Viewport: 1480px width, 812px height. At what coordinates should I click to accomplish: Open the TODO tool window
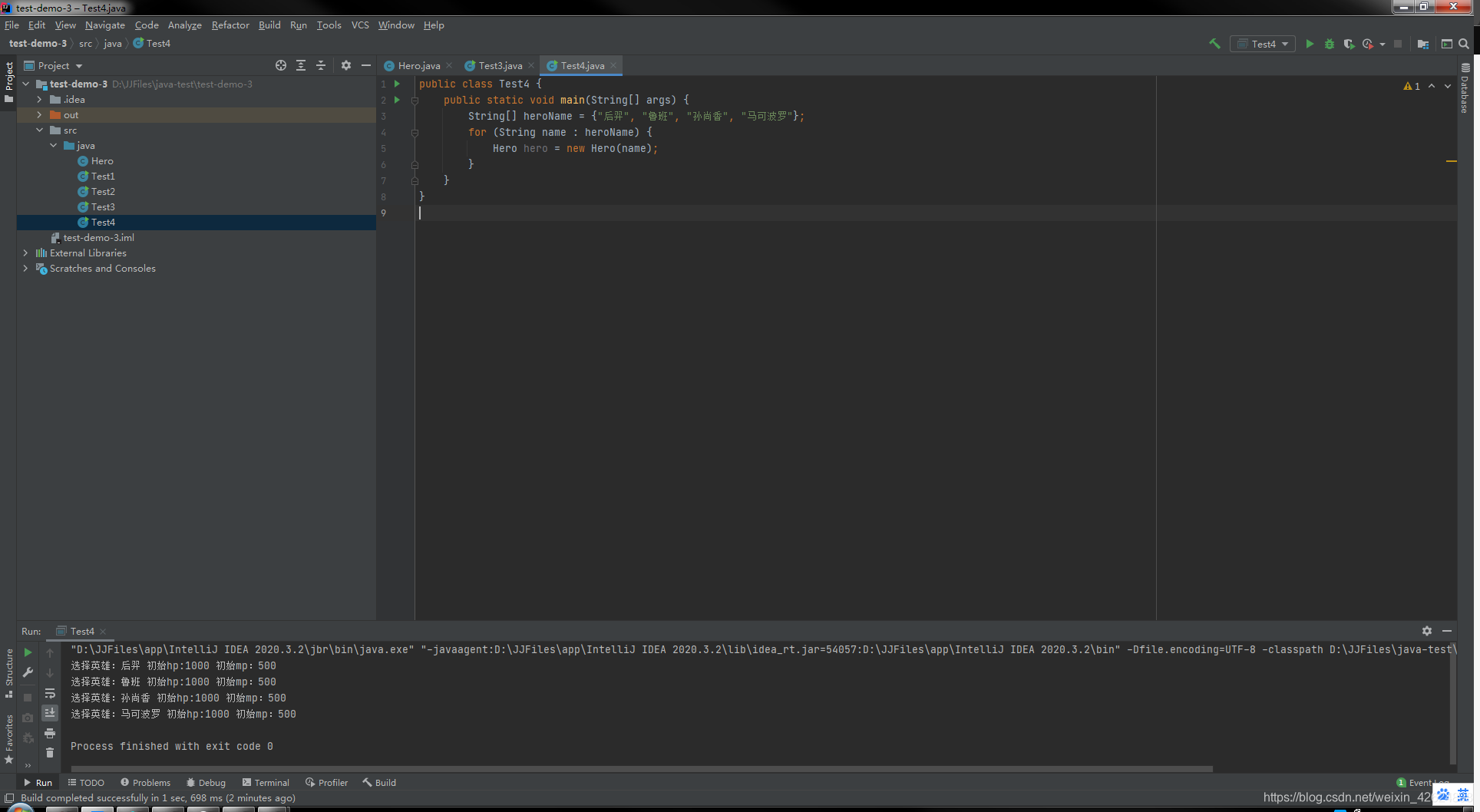[86, 783]
